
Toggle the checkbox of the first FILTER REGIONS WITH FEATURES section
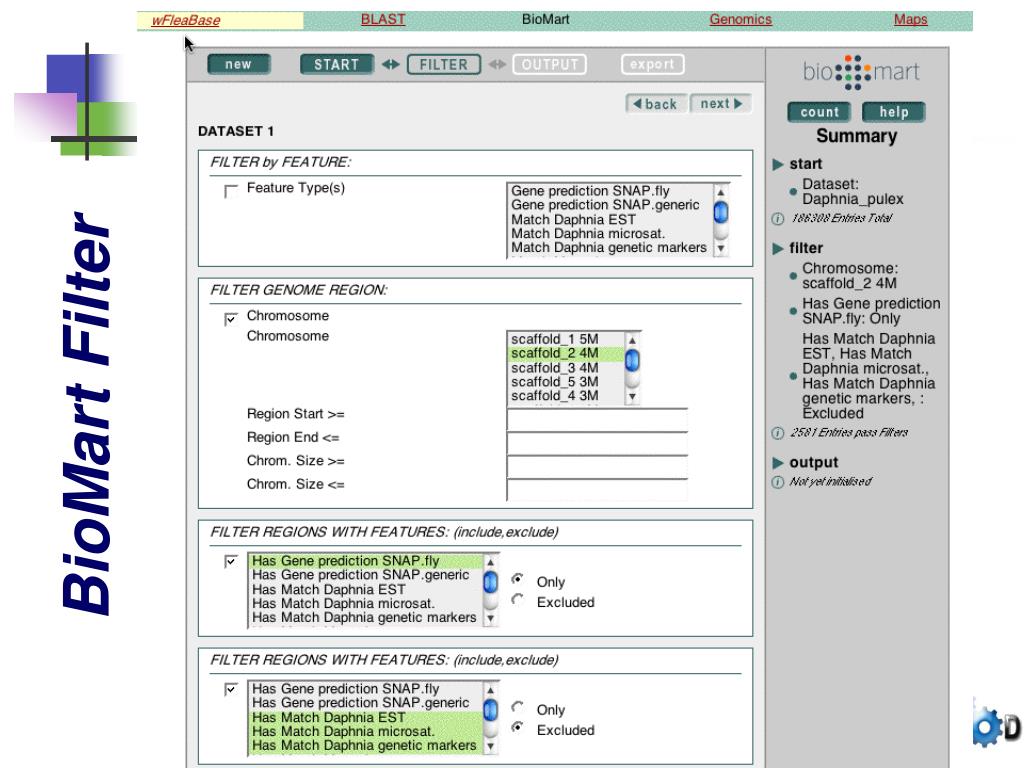[231, 562]
